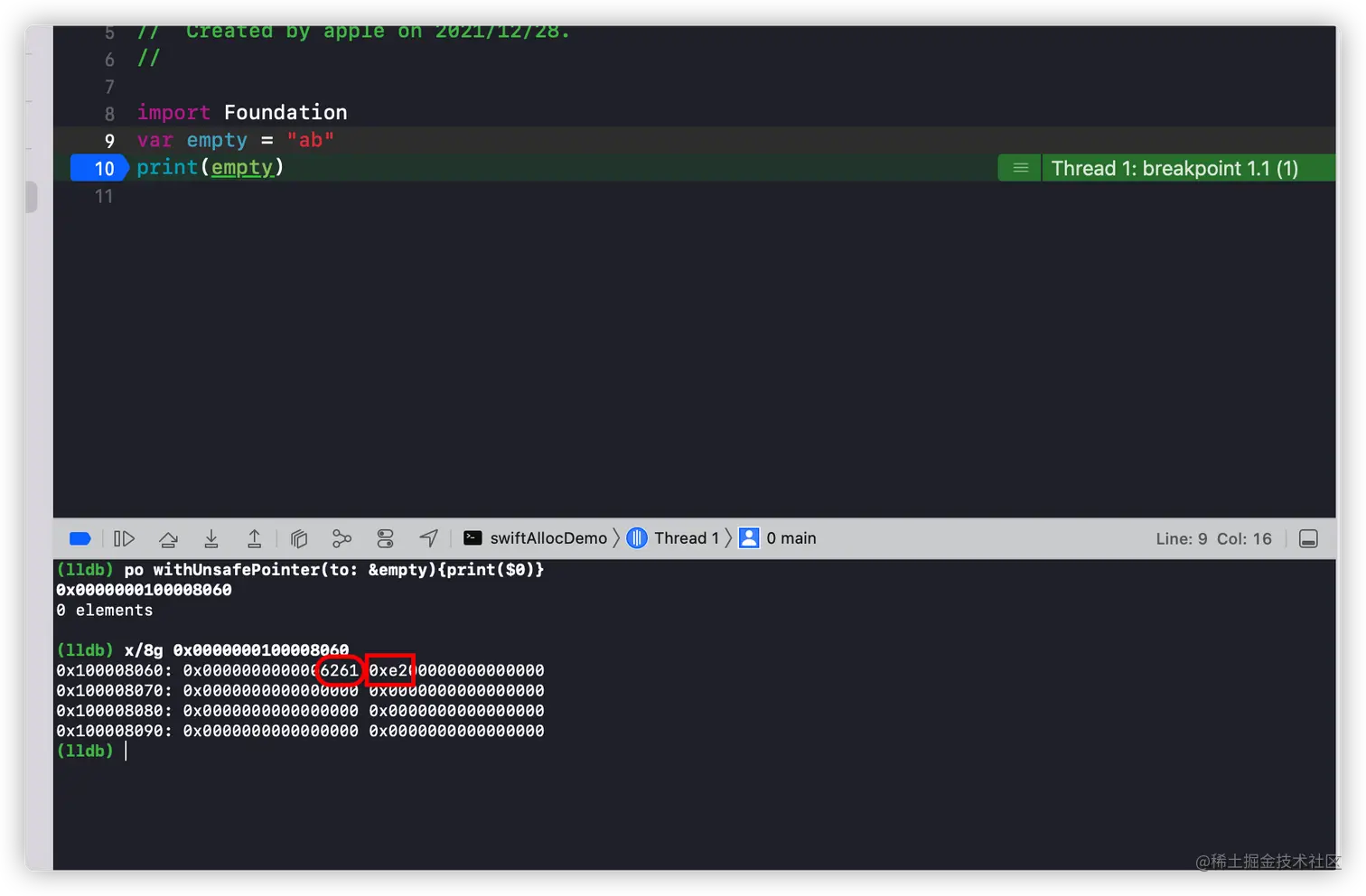Click line number 9 in gutter
The image size is (1366, 896).
109,141
